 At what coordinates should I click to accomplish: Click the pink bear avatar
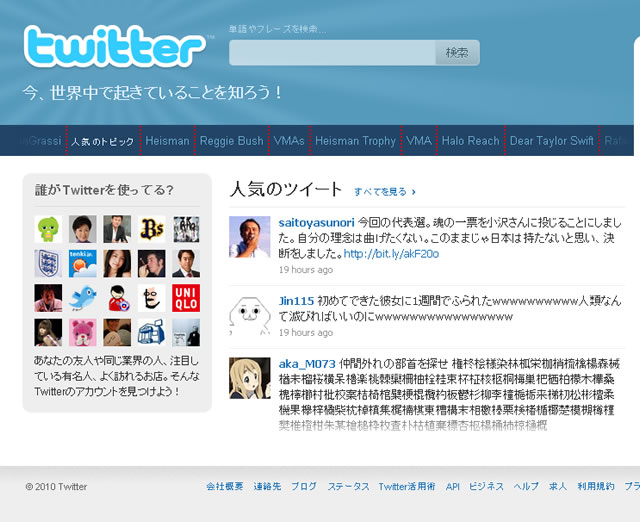click(x=82, y=332)
